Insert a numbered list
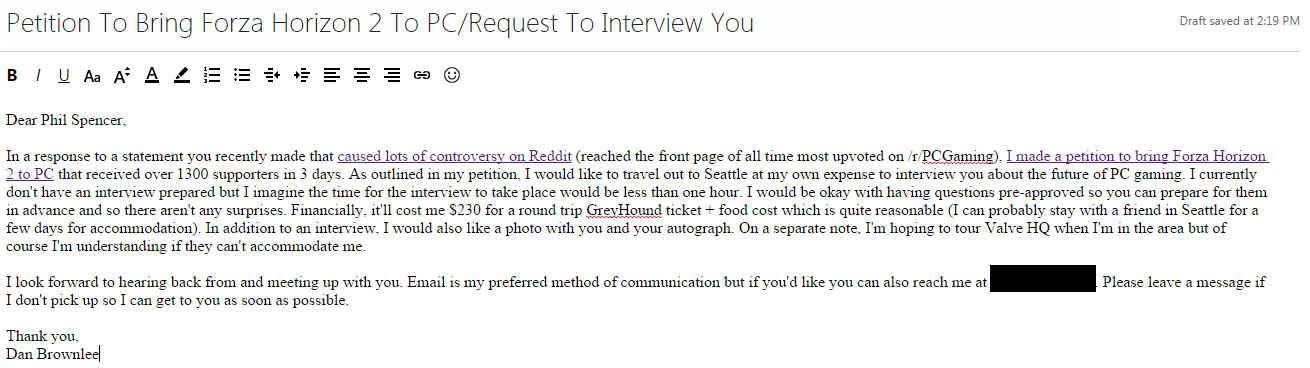Image resolution: width=1310 pixels, height=368 pixels. (211, 75)
